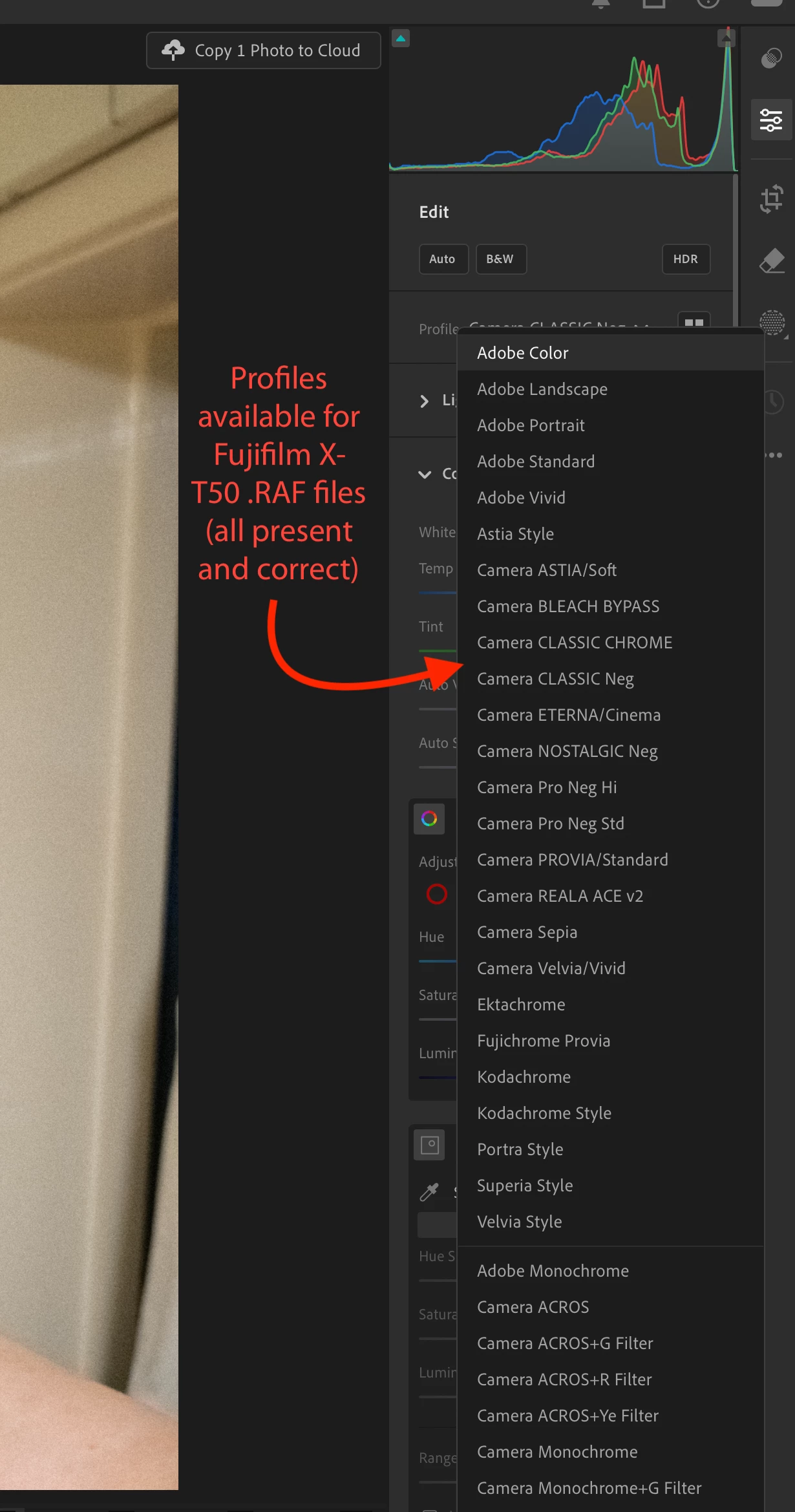This screenshot has height=1512, width=795.
Task: Select Camera CLASSIC CHROME profile
Action: point(611,643)
